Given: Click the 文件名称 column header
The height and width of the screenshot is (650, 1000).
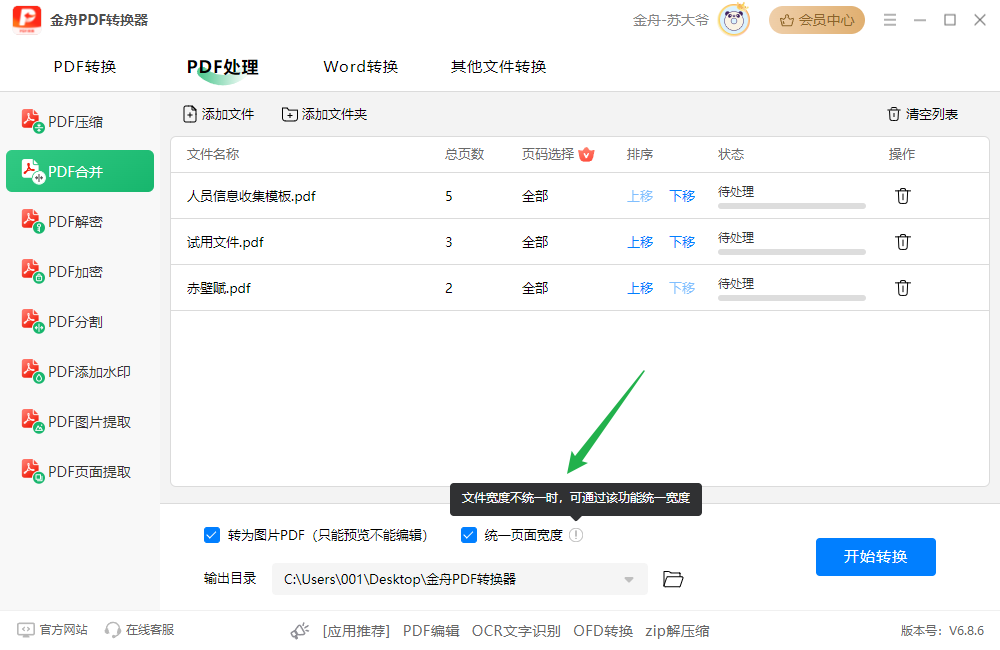Looking at the screenshot, I should tap(213, 154).
